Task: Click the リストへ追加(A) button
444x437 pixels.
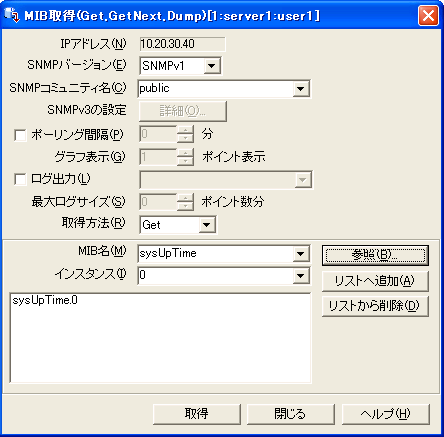Action: pos(375,281)
